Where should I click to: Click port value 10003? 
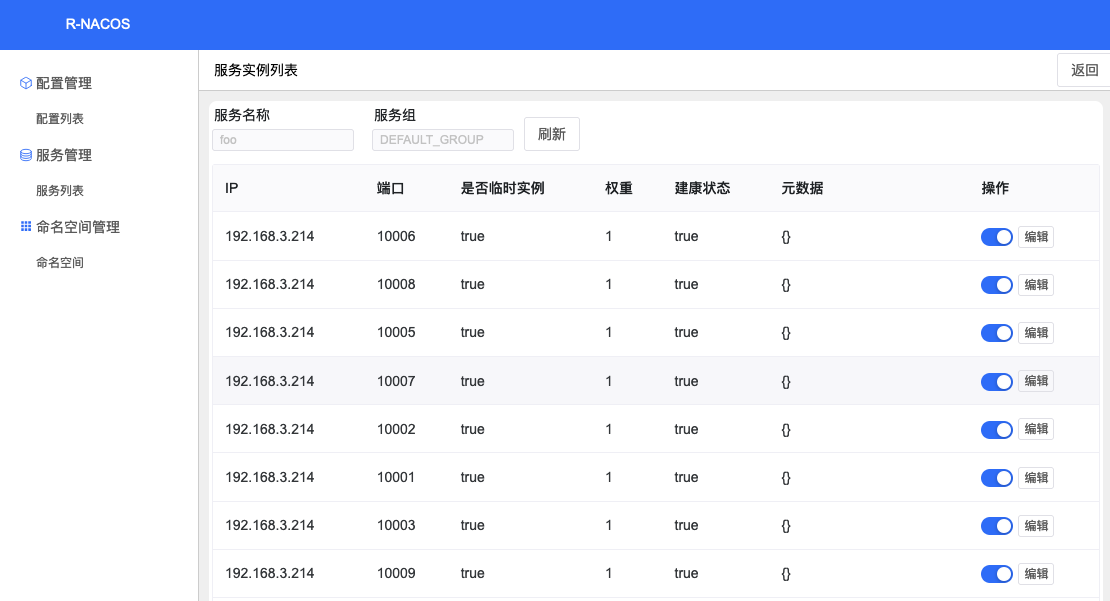[396, 525]
